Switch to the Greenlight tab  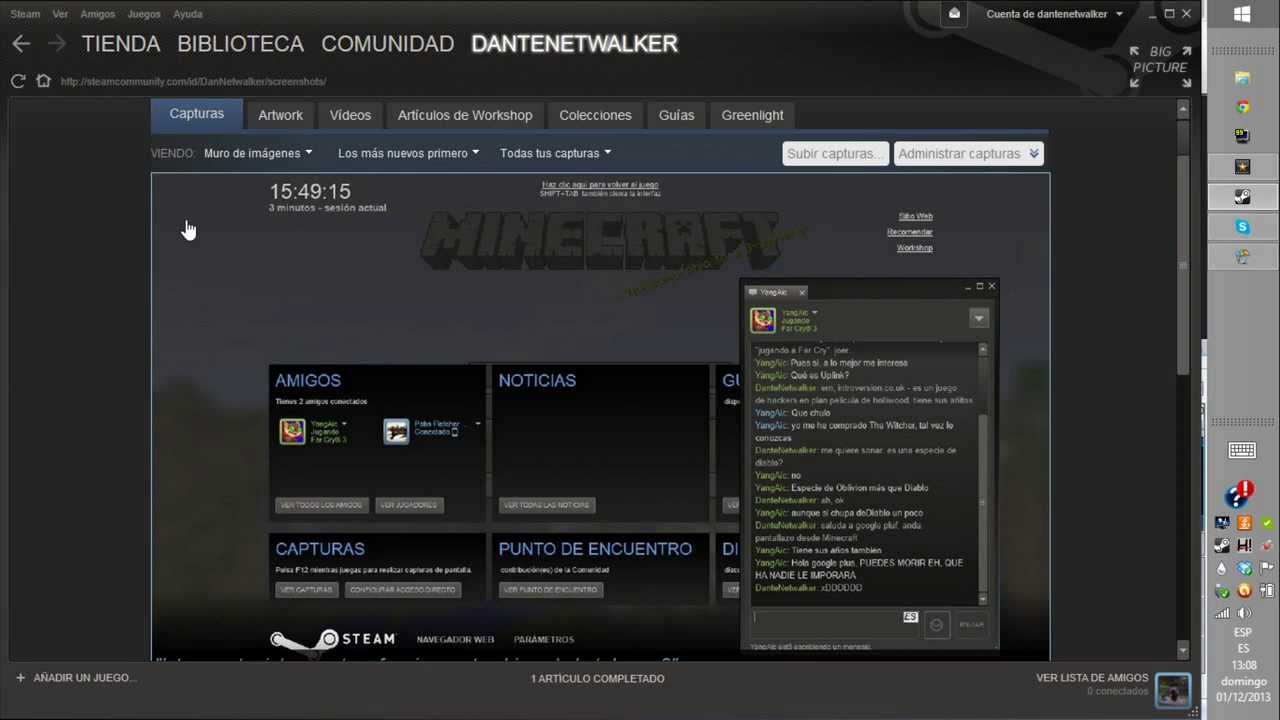click(x=752, y=115)
